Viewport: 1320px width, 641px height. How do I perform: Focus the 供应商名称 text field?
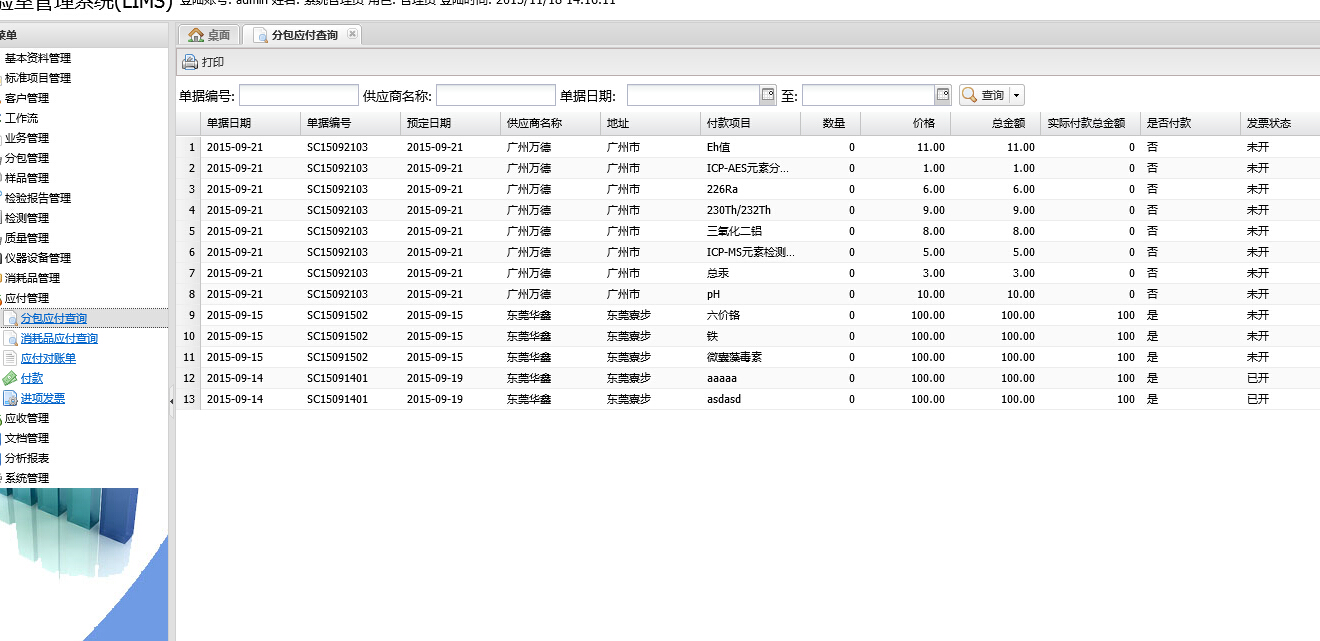click(x=495, y=95)
